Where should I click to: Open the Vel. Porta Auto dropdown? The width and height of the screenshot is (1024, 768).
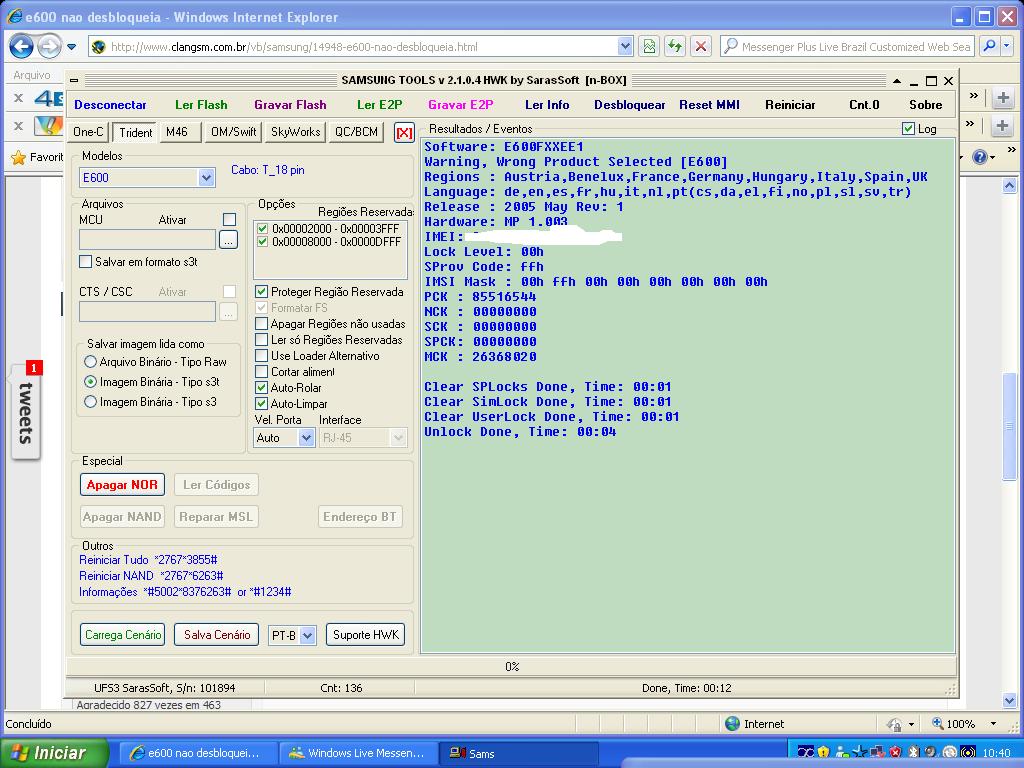(x=306, y=438)
